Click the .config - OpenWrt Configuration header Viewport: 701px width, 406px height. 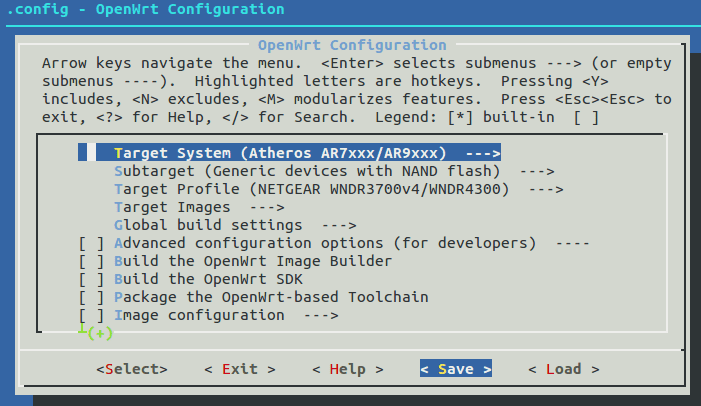click(145, 9)
